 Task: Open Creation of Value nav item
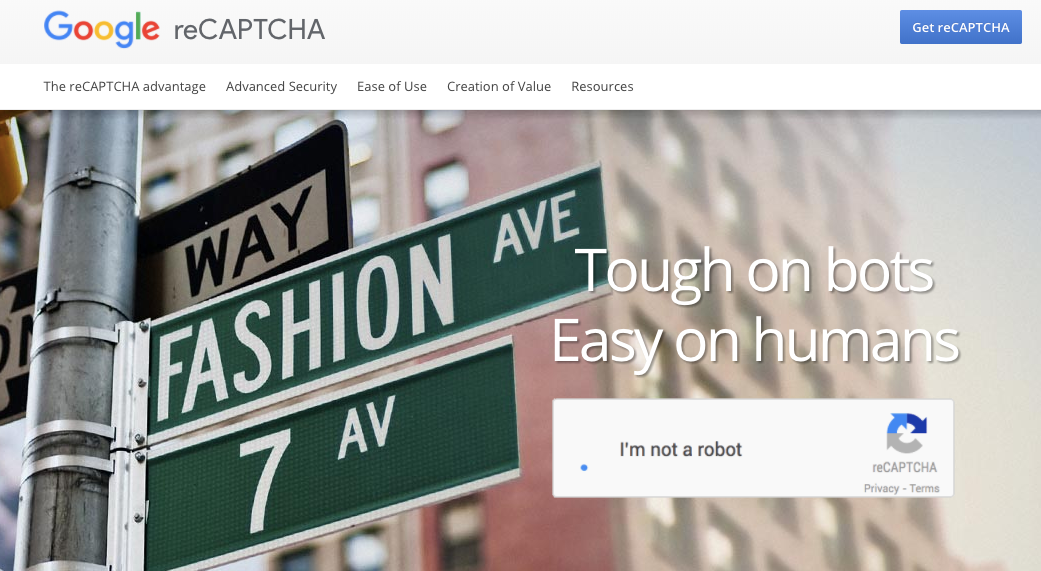(499, 86)
